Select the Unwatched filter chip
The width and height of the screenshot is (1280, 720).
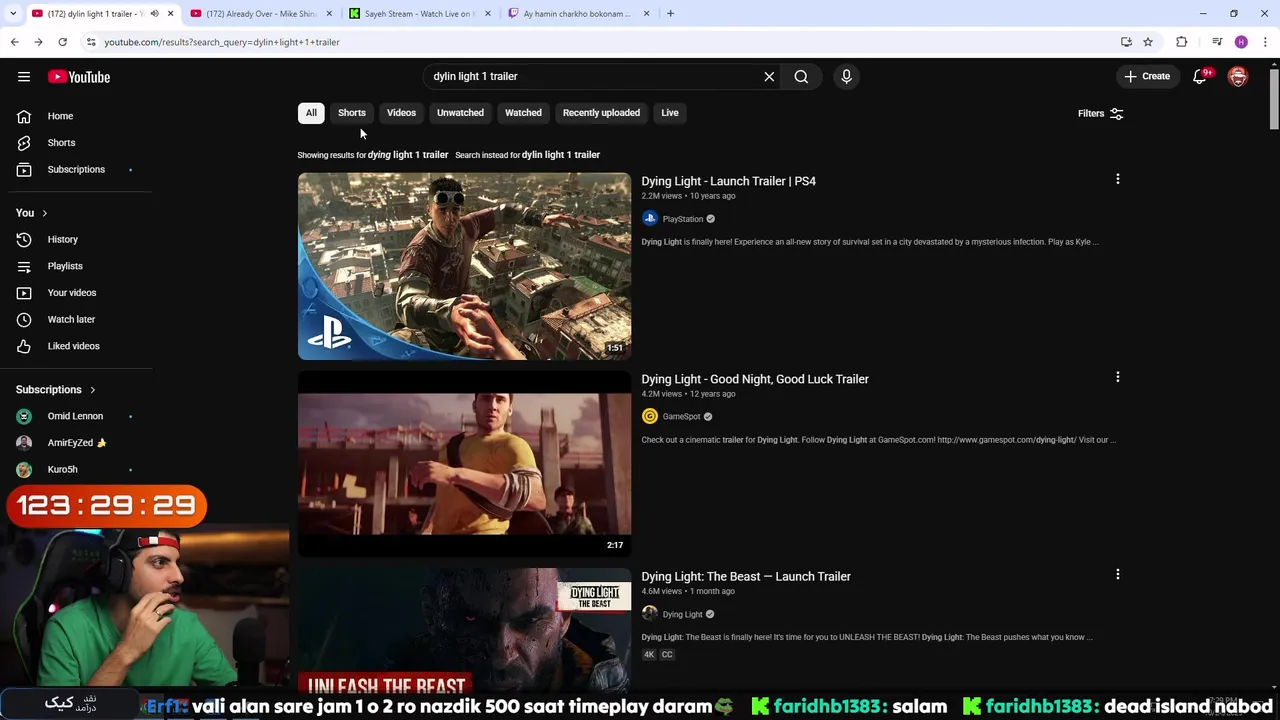[460, 113]
